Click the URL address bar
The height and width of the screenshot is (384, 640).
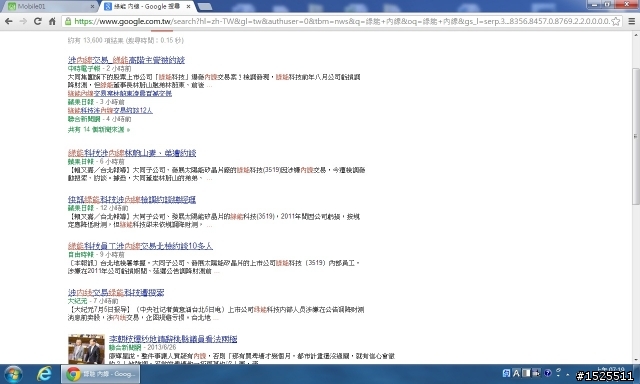coord(342,22)
